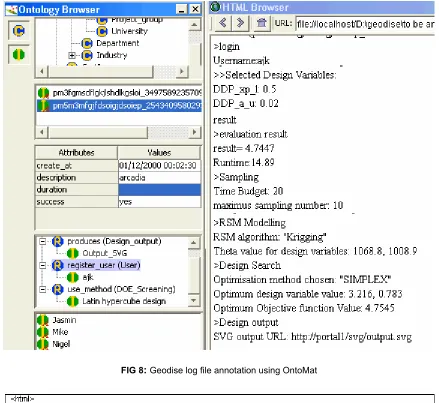This screenshot has height=403, width=439.
Task: Select the University tree item
Action: point(129,31)
